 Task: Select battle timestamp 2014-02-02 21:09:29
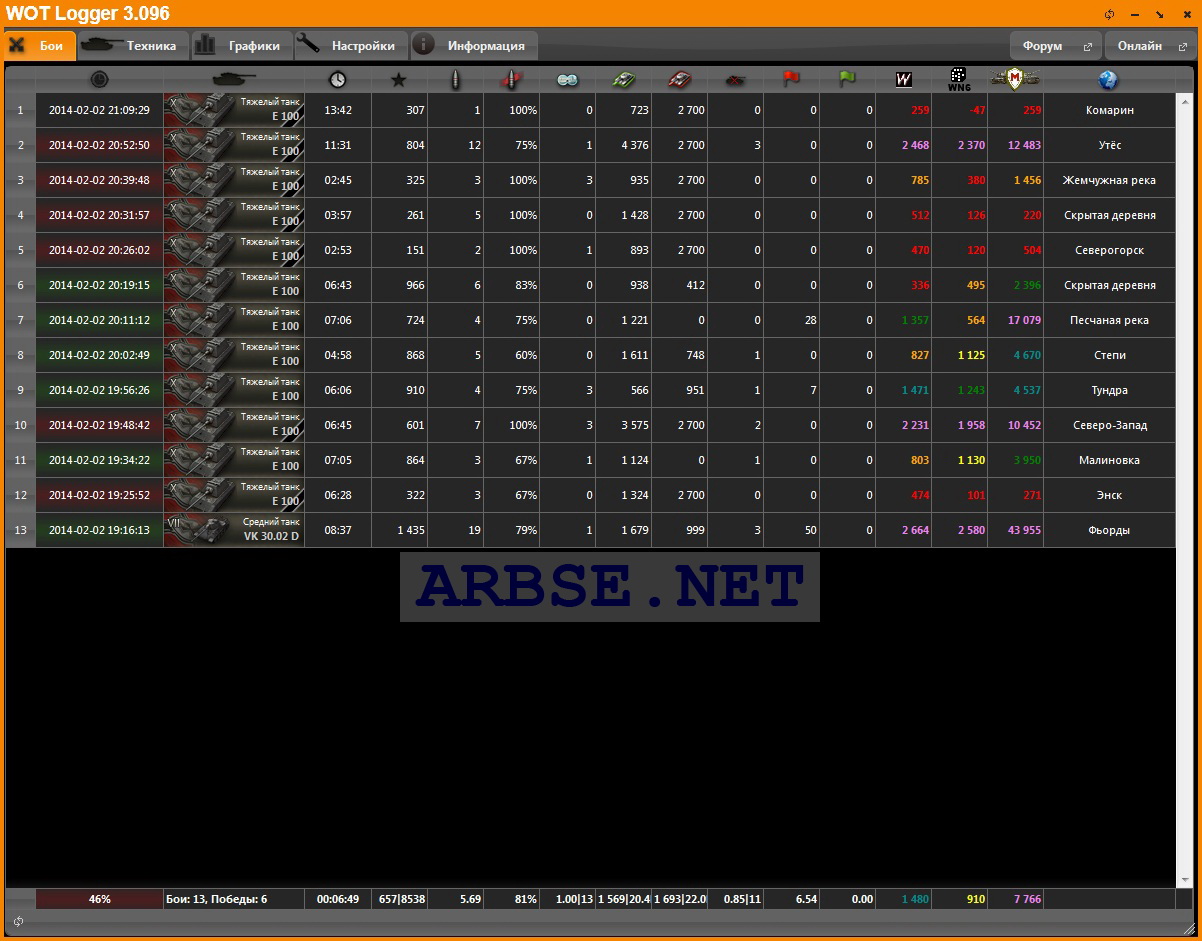click(99, 110)
